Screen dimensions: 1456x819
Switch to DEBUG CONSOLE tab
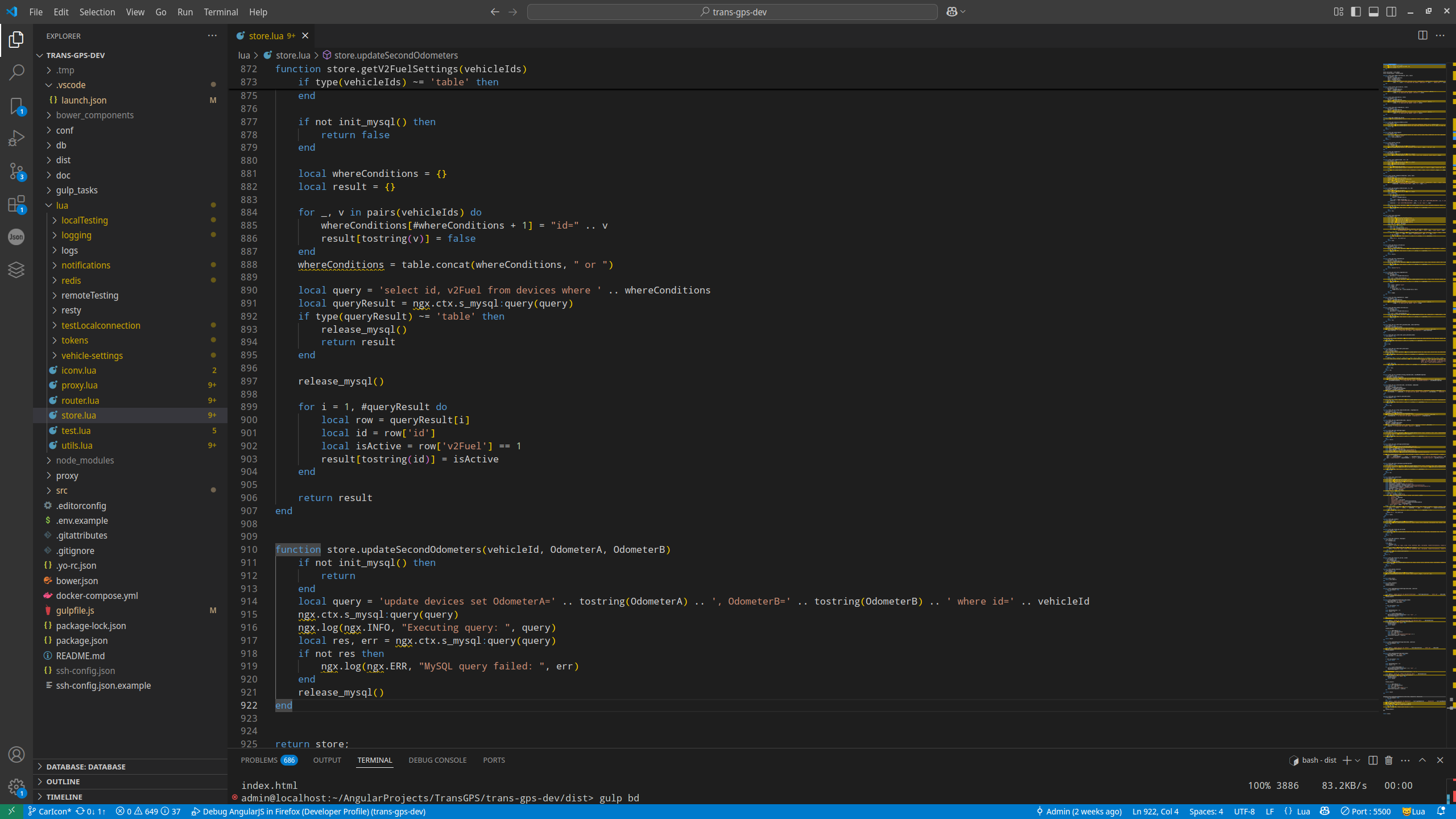(437, 760)
